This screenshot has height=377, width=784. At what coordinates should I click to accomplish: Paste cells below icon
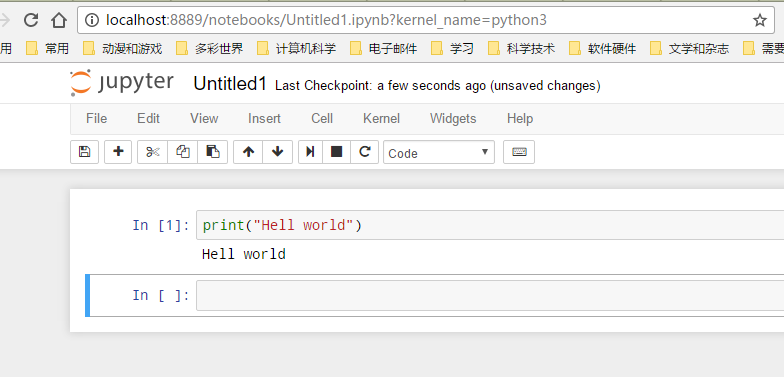click(x=212, y=152)
